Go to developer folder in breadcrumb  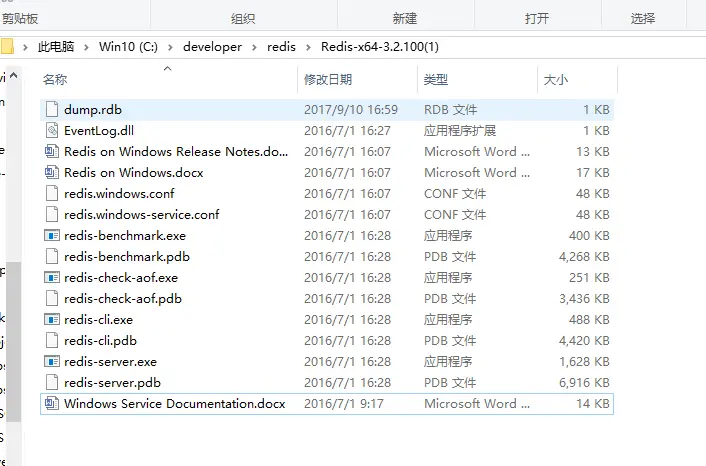click(x=213, y=47)
